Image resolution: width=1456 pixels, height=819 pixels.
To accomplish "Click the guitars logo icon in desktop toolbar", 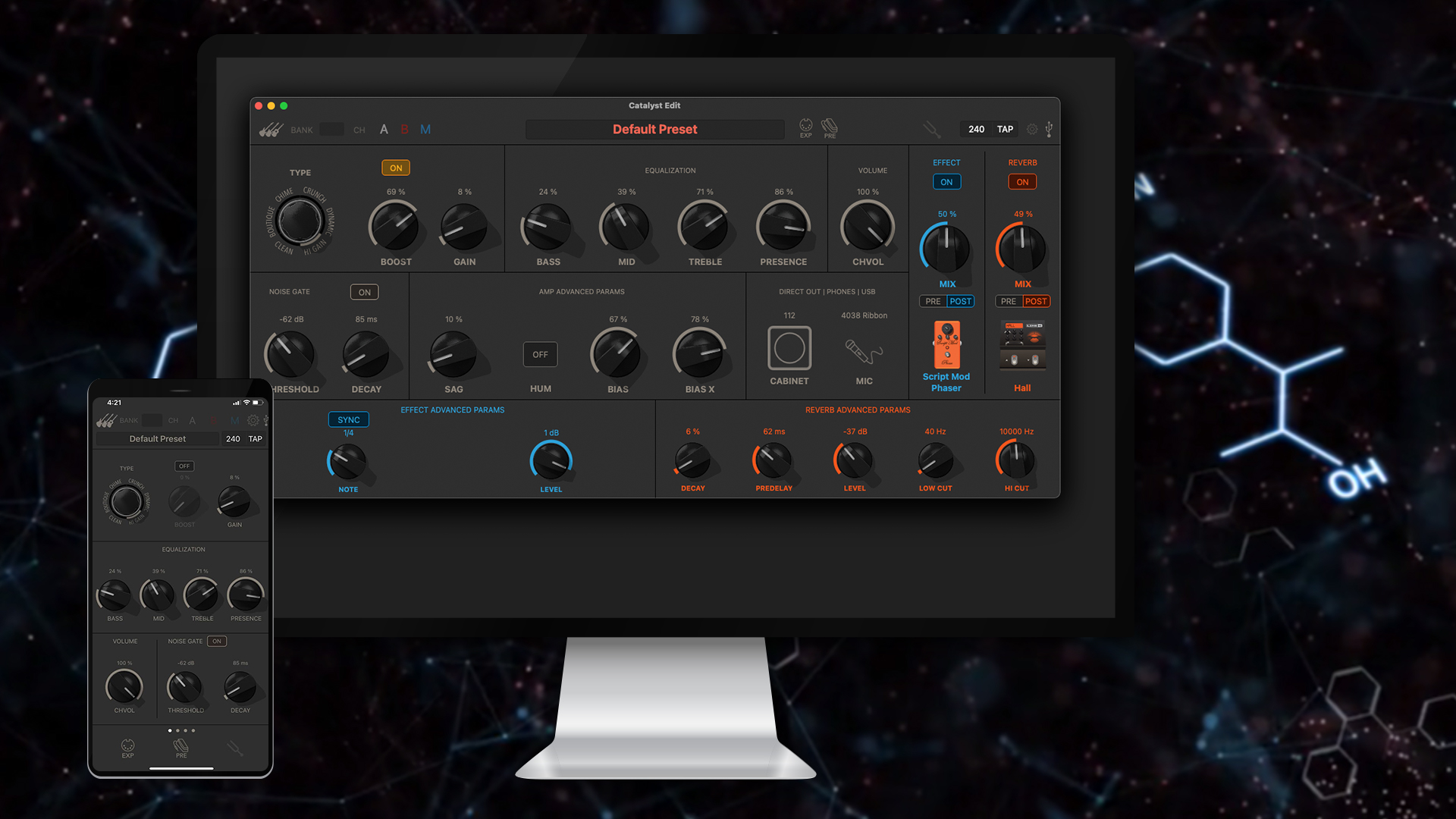I will (271, 130).
